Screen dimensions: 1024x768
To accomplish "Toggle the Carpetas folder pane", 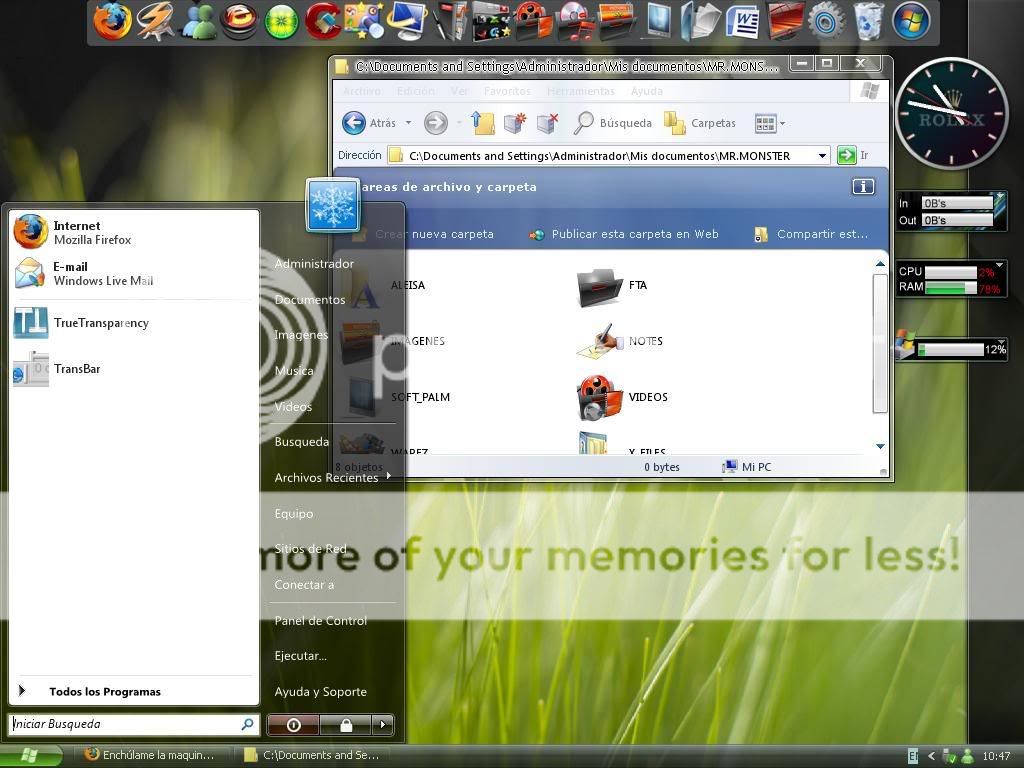I will point(700,123).
